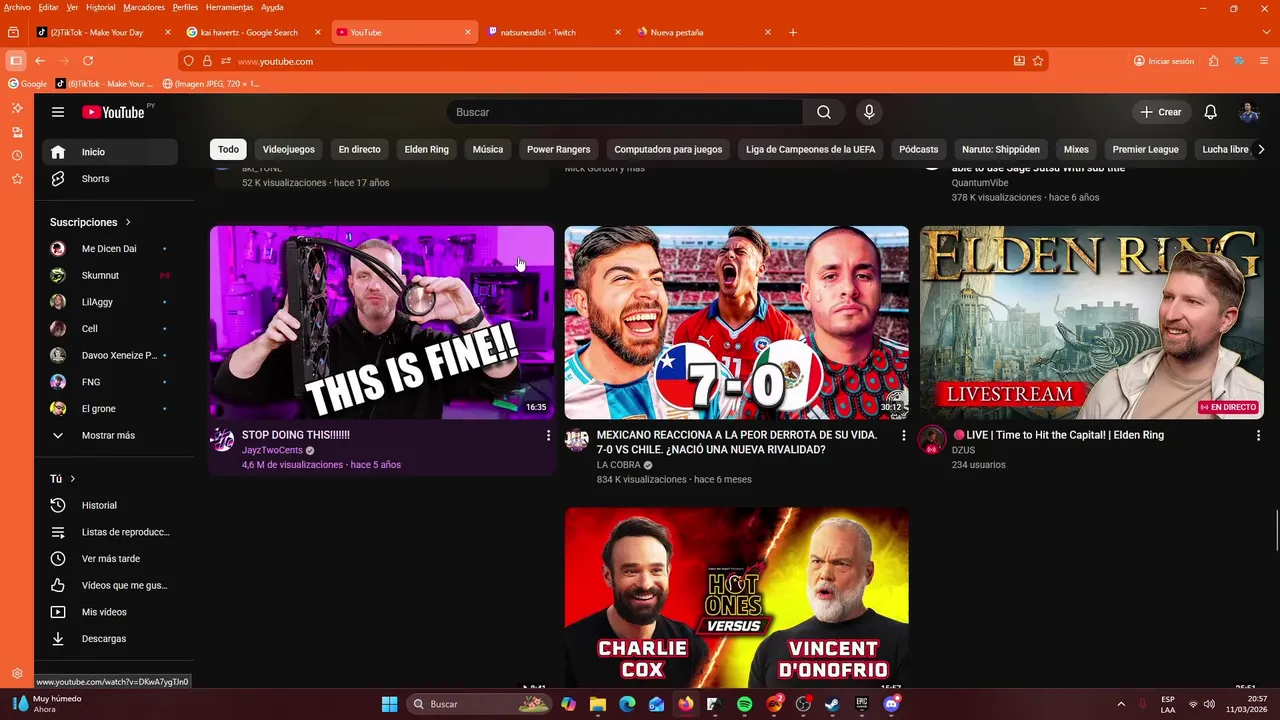The image size is (1280, 720).
Task: Select the Power Rangers filter chip
Action: tap(558, 150)
